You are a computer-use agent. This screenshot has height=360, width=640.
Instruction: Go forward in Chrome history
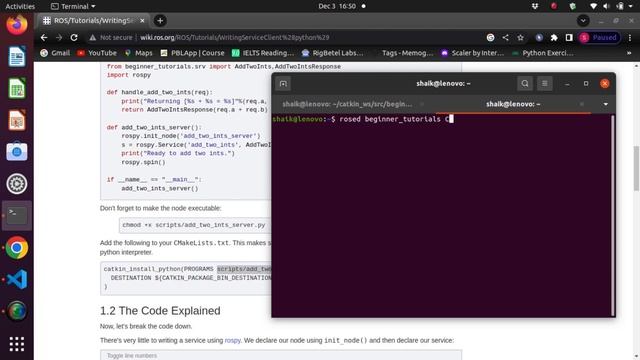tap(59, 38)
